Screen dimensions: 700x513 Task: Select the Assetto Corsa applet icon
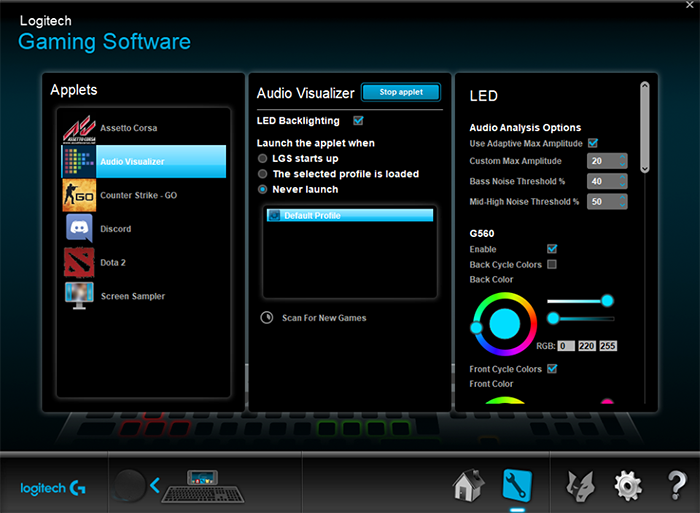coord(79,129)
